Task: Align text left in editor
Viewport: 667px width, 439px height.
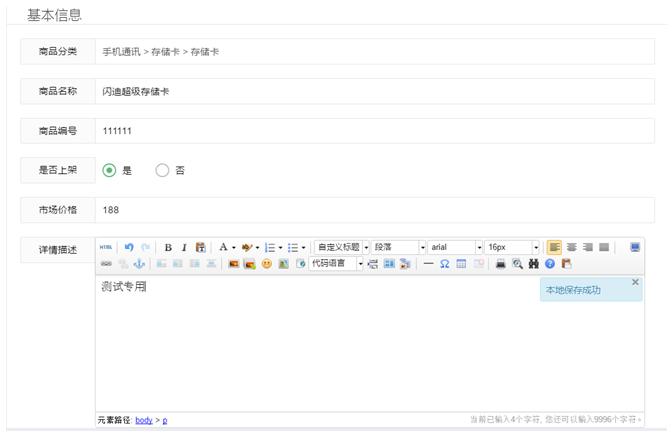Action: 554,247
